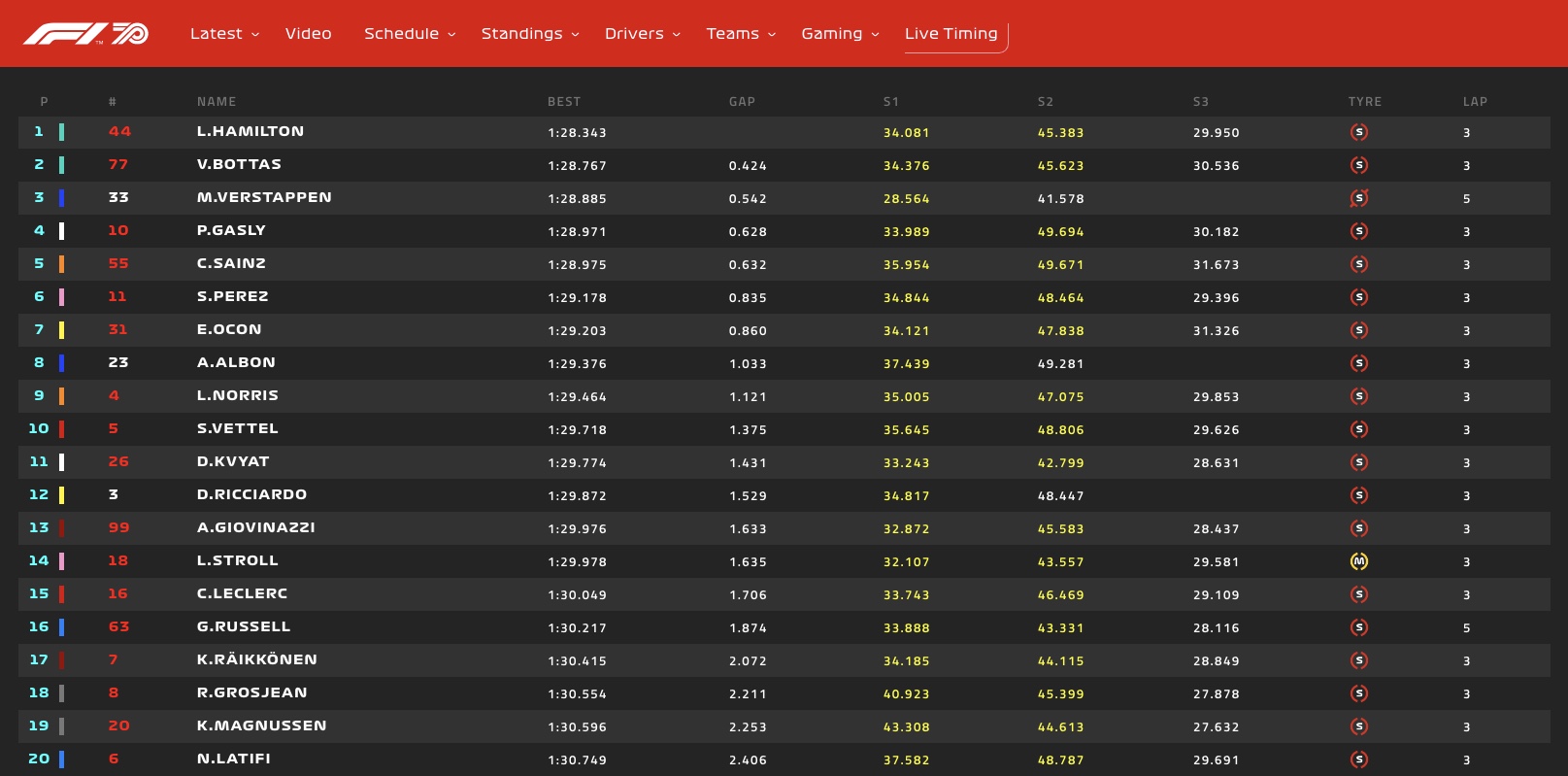1568x776 pixels.
Task: Click Russell's soft tyre icon
Action: (1359, 627)
